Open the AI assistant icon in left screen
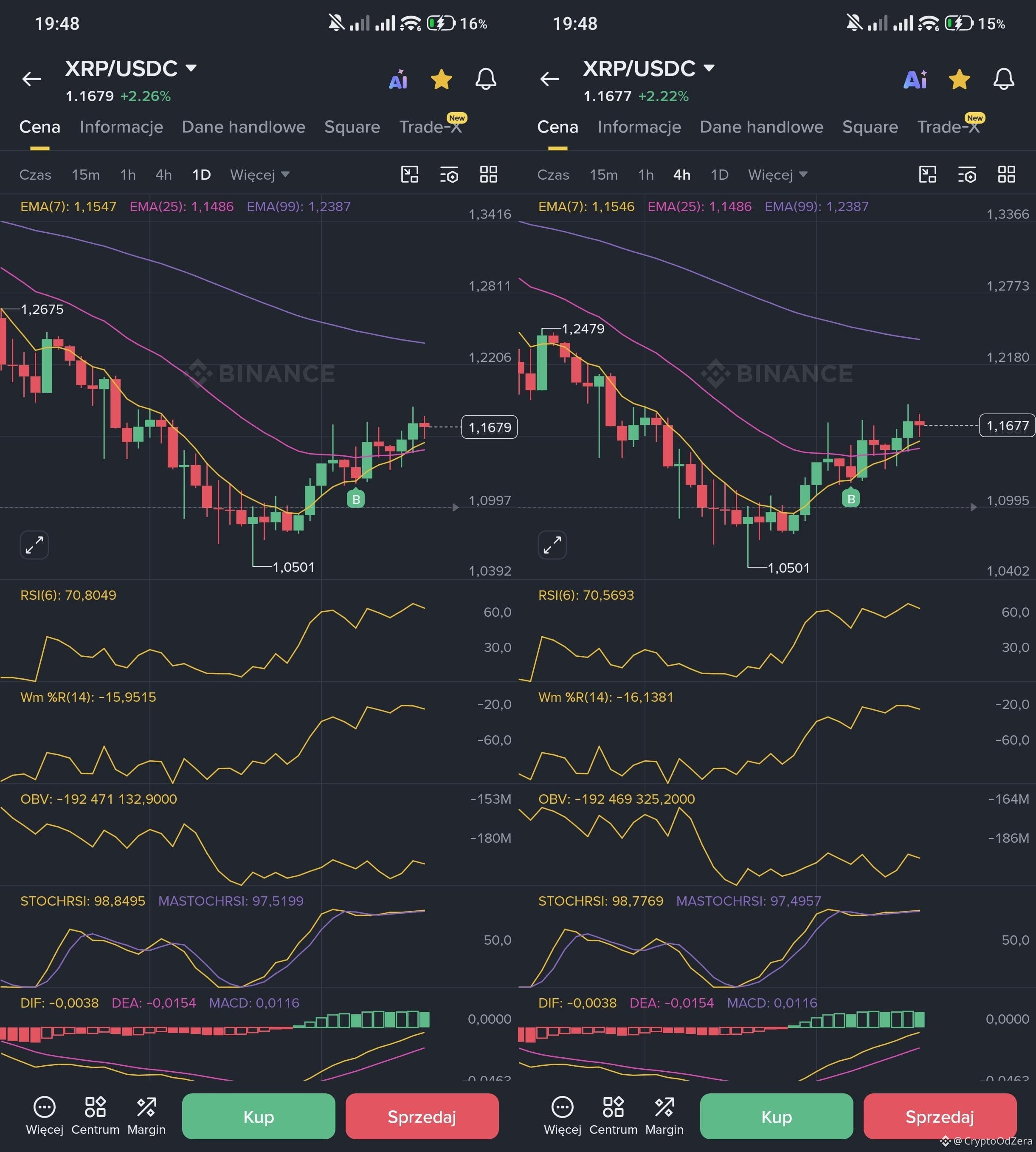1036x1152 pixels. 398,79
